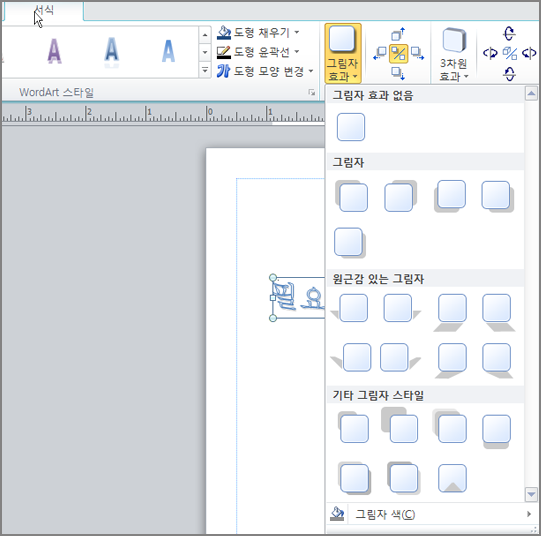Apply first perspective shadow, pointing left
This screenshot has width=541, height=536.
pyautogui.click(x=349, y=308)
